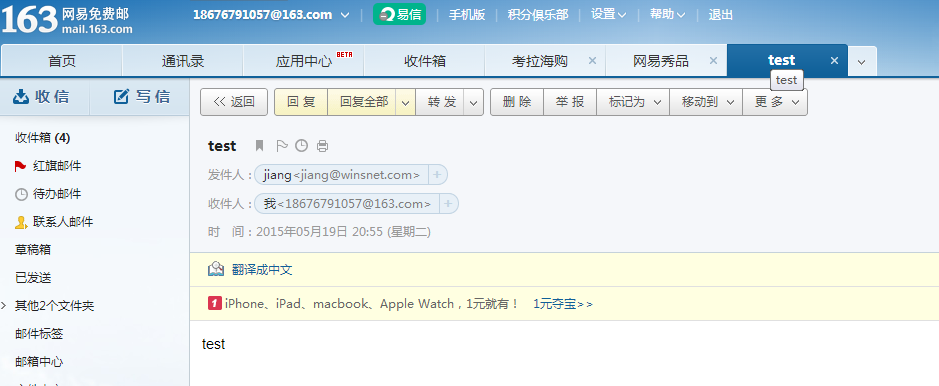Switch to 通讯录 tab

click(183, 61)
